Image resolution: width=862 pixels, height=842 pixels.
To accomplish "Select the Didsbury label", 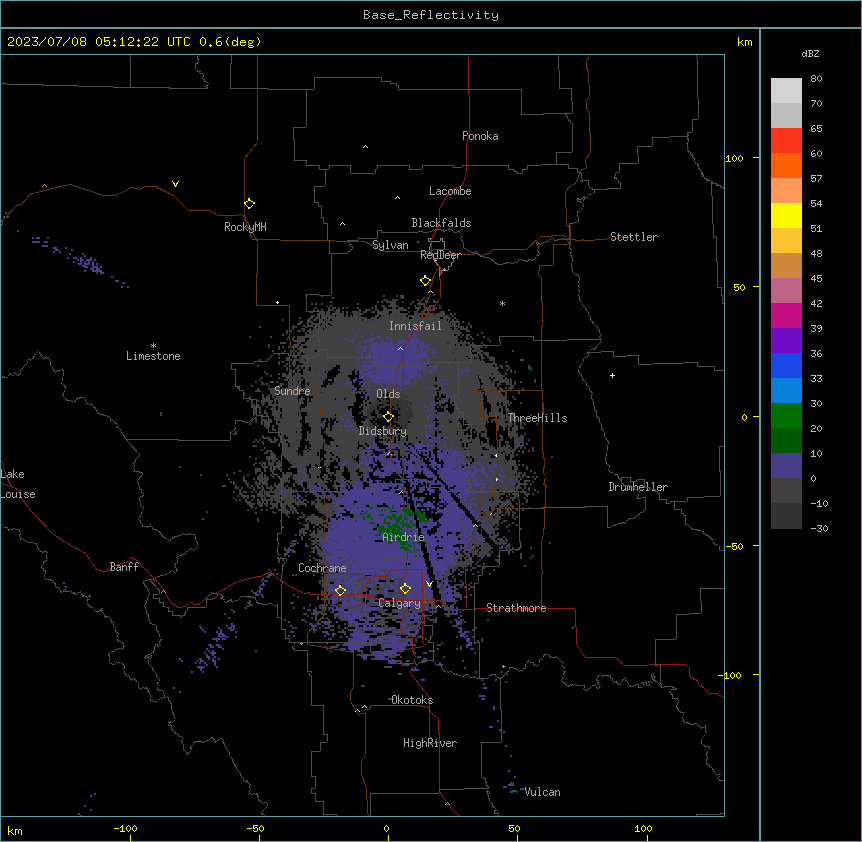I will click(x=383, y=431).
